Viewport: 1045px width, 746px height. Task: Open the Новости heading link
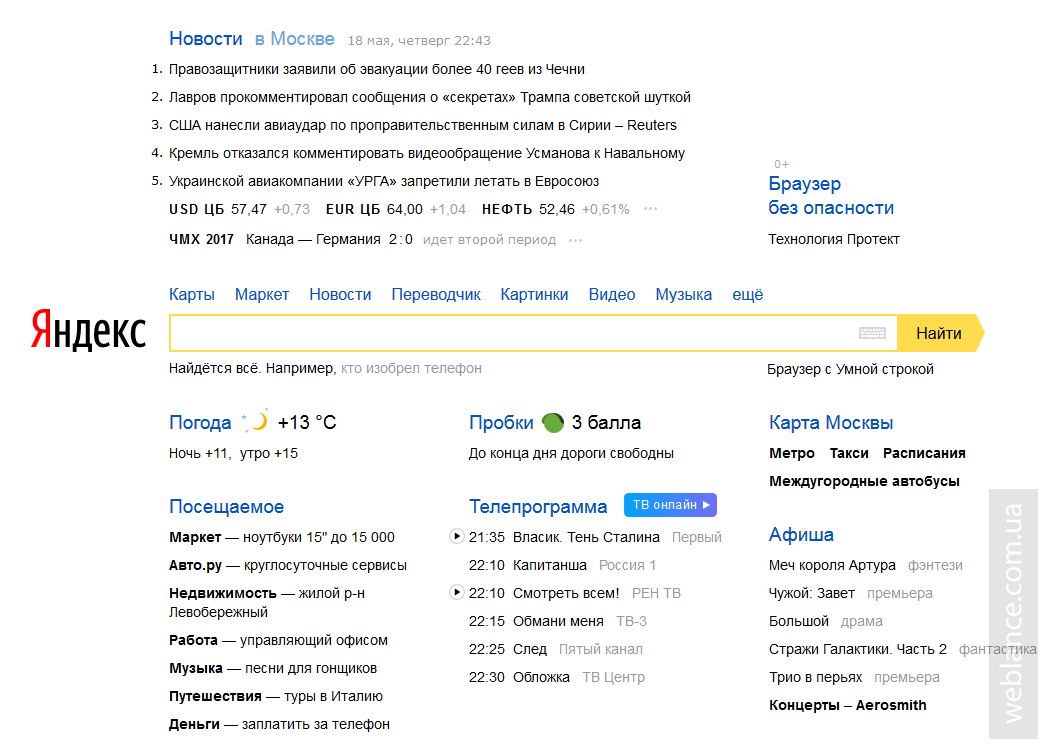pyautogui.click(x=205, y=39)
